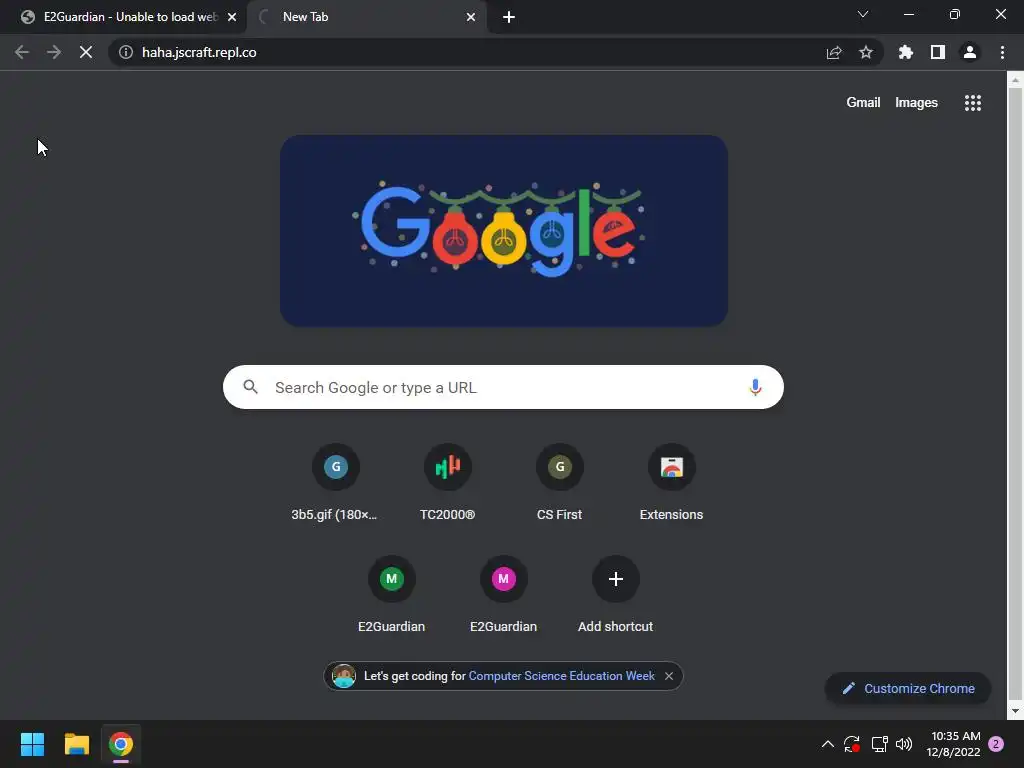Open Computer Science Education Week link
Image resolution: width=1024 pixels, height=768 pixels.
(x=562, y=676)
